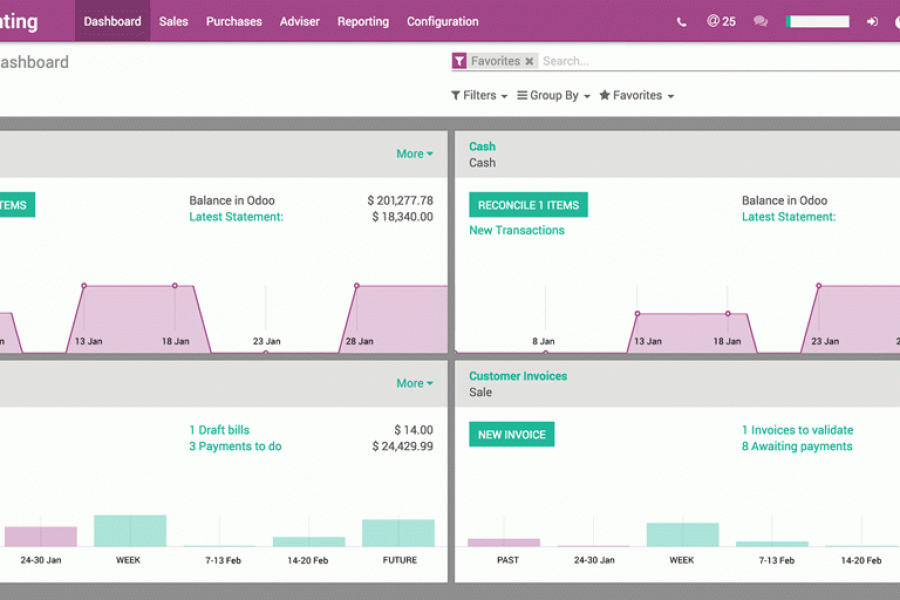Open the More menu on the bills card
Viewport: 900px width, 600px height.
click(414, 383)
